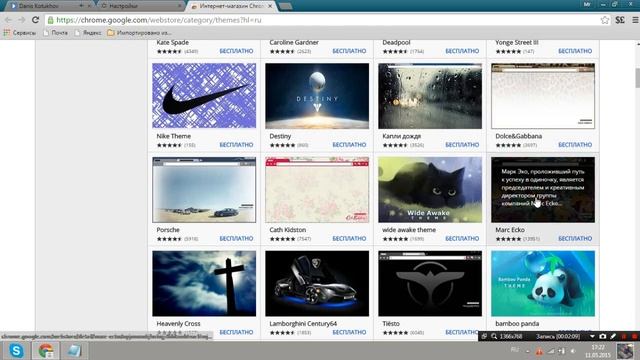Click the green padlock security icon
Viewport: 640px width, 360px height.
tap(51, 20)
